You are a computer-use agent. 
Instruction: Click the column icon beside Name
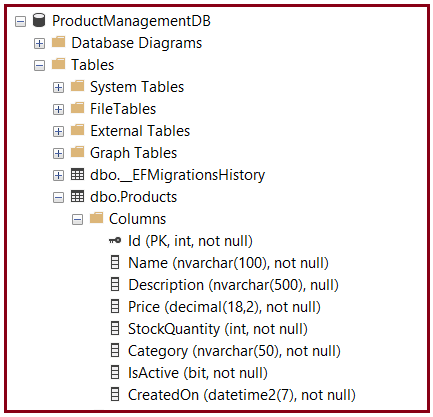(115, 262)
